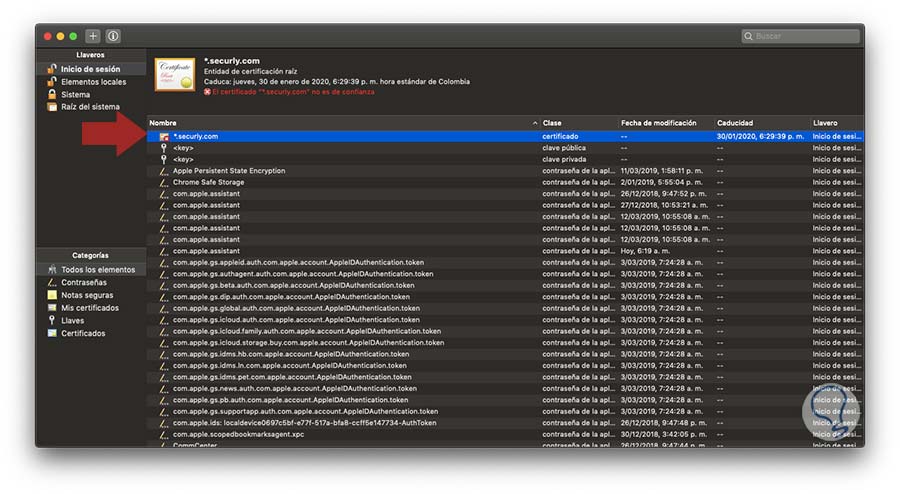This screenshot has height=494, width=900.
Task: Select com.apple.gs.icloud.storage.buy token entry
Action: click(505, 343)
